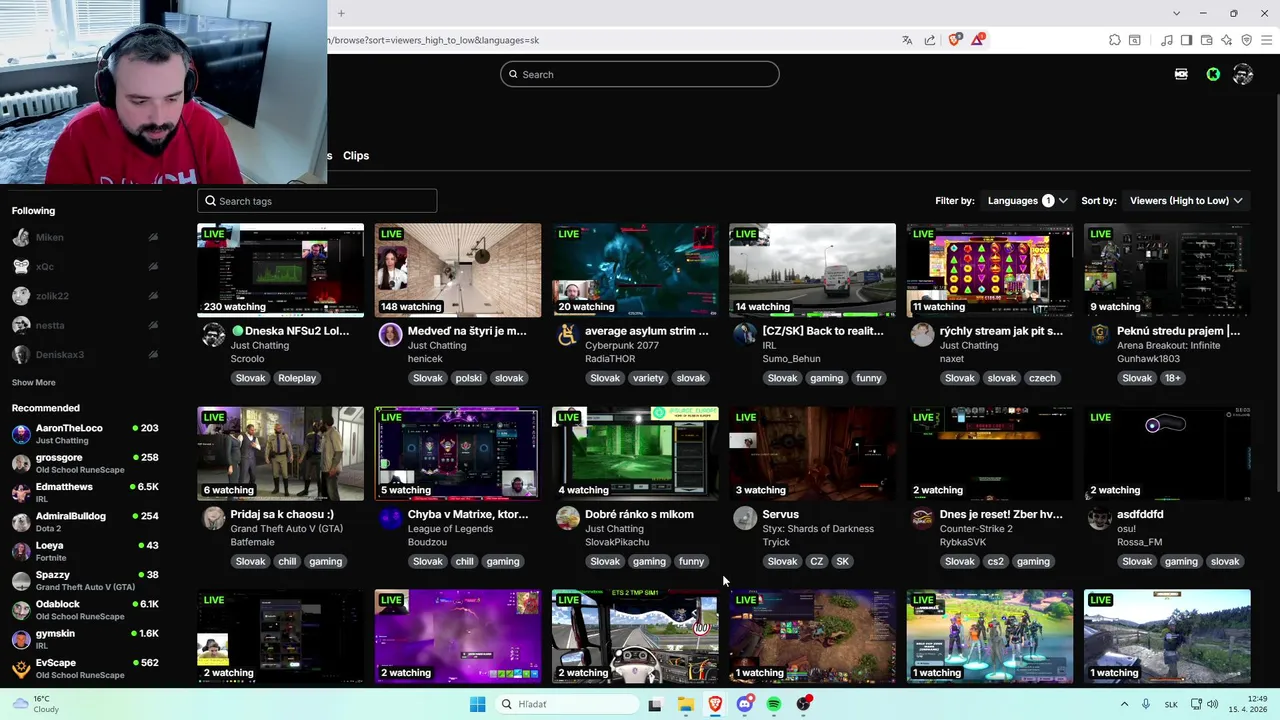Screen dimensions: 1280x720
Task: Toggle notifications for followed channel Miken
Action: pos(153,237)
